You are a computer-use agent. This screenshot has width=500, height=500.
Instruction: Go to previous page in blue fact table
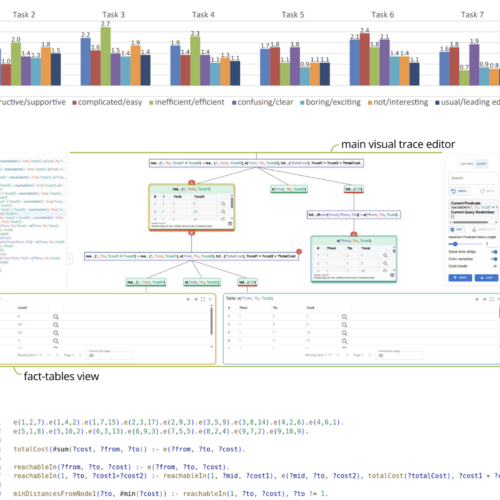(x=347, y=355)
